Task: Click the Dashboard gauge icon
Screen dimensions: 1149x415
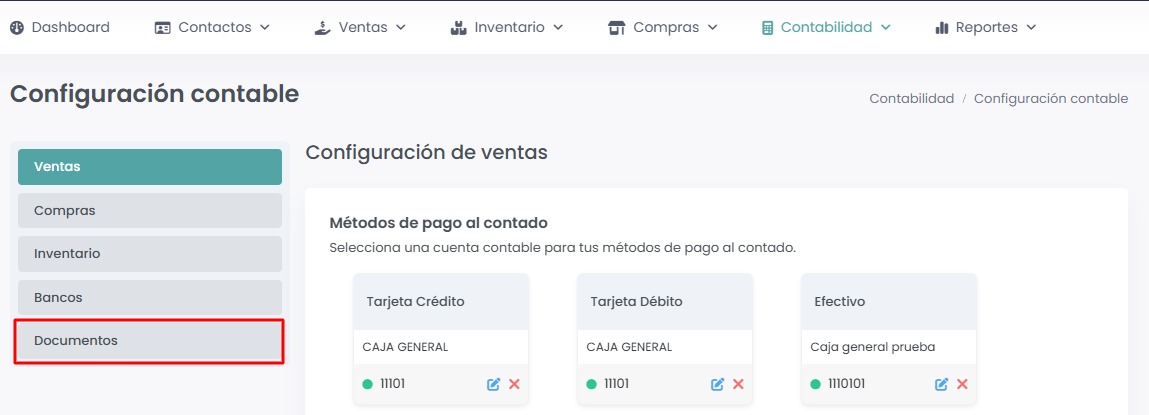Action: pyautogui.click(x=17, y=28)
